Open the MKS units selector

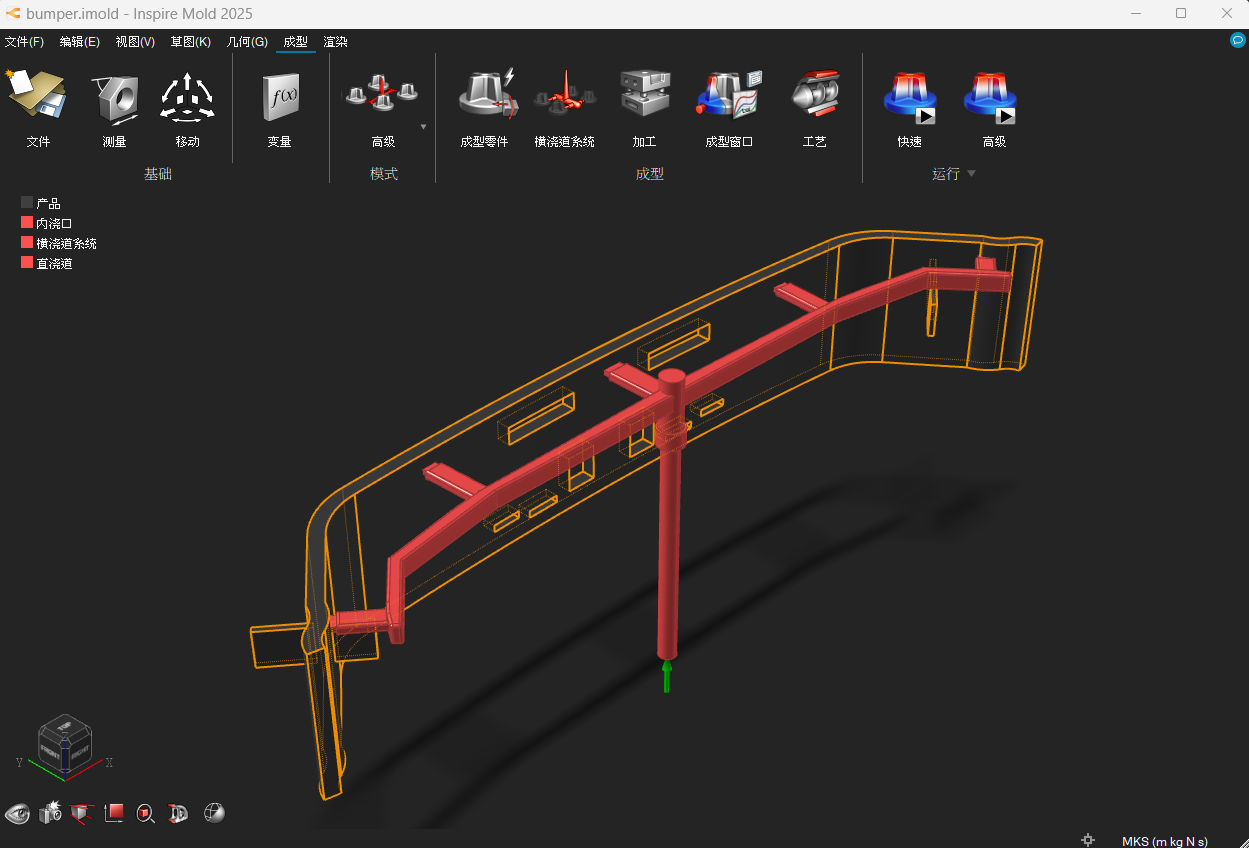tap(1164, 841)
